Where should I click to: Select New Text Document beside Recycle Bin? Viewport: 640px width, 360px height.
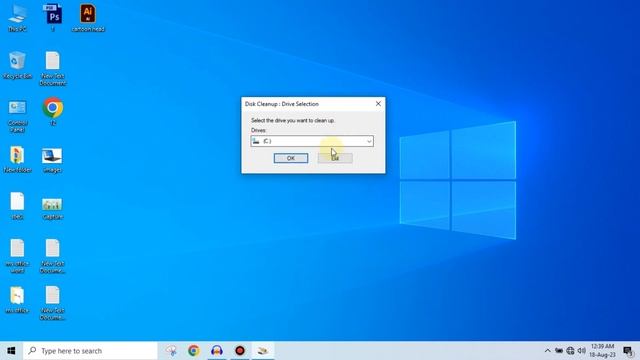coord(53,69)
